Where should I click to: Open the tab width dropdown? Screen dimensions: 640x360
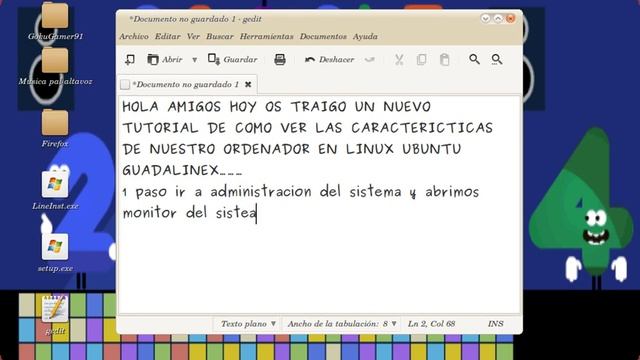coord(342,324)
